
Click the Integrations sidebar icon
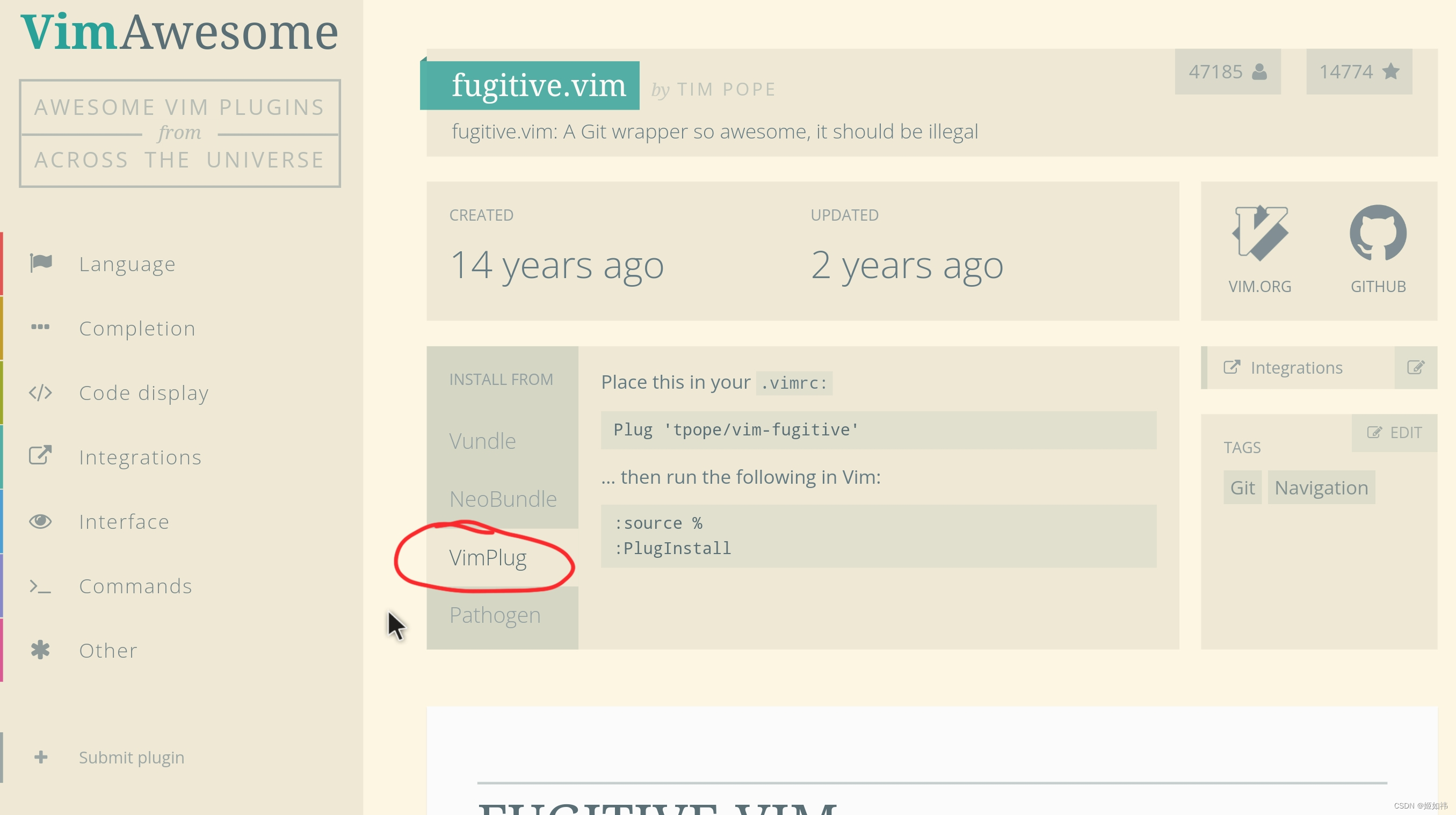point(40,456)
